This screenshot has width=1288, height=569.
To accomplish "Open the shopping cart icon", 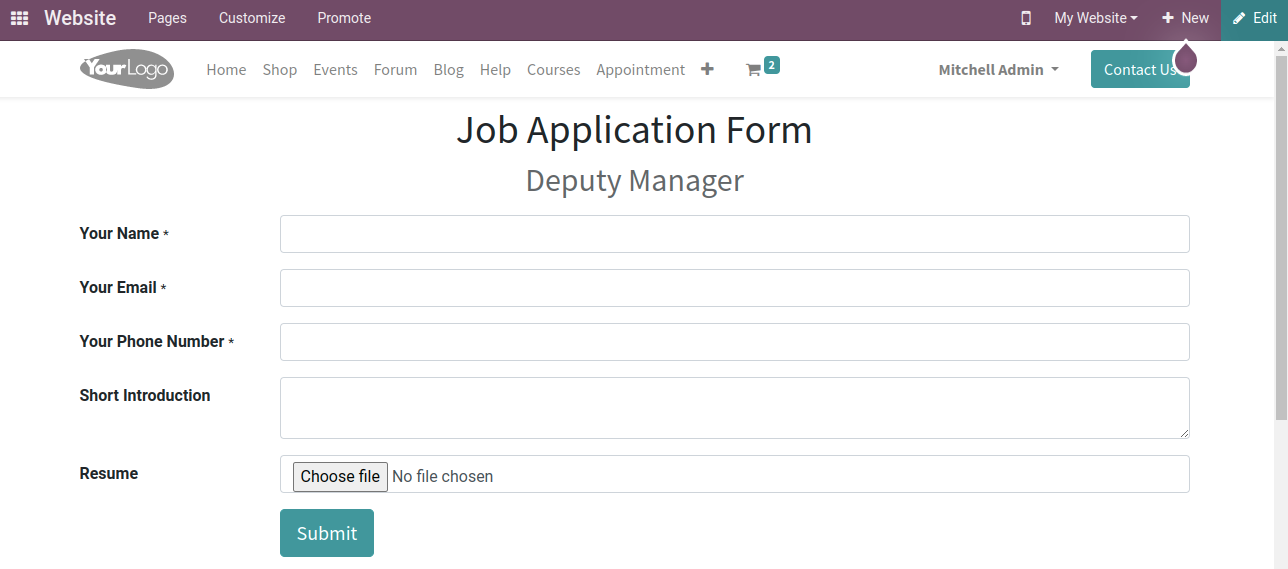I will (x=754, y=70).
